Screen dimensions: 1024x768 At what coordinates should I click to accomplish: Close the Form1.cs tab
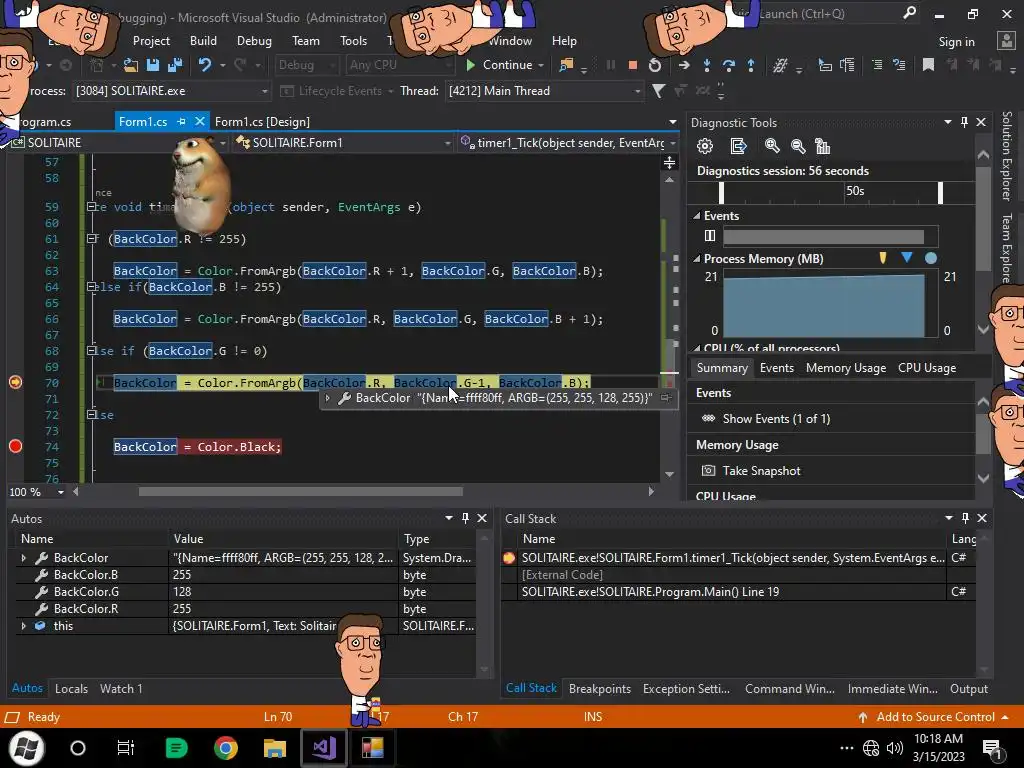coord(200,121)
